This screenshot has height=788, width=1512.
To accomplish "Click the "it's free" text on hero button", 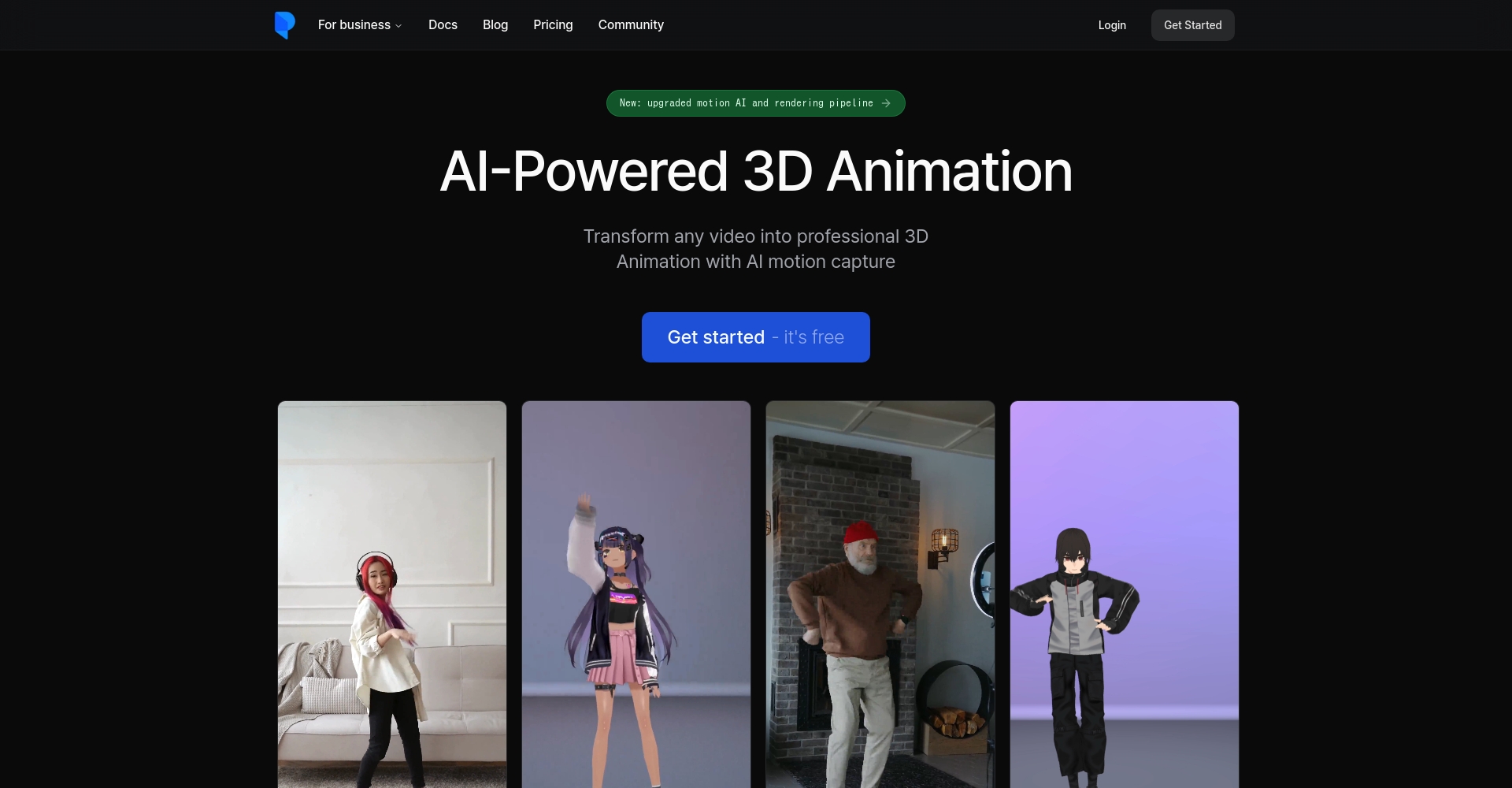I will point(813,337).
